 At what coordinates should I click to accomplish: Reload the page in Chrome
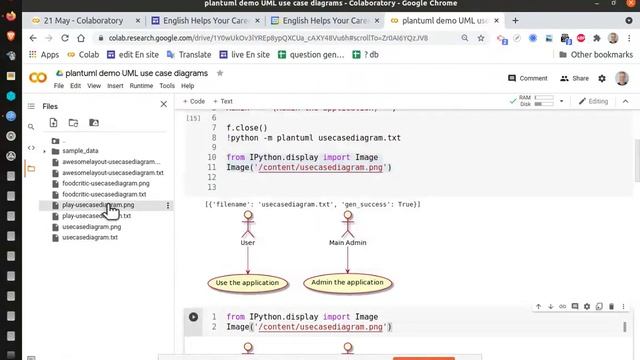tap(64, 38)
